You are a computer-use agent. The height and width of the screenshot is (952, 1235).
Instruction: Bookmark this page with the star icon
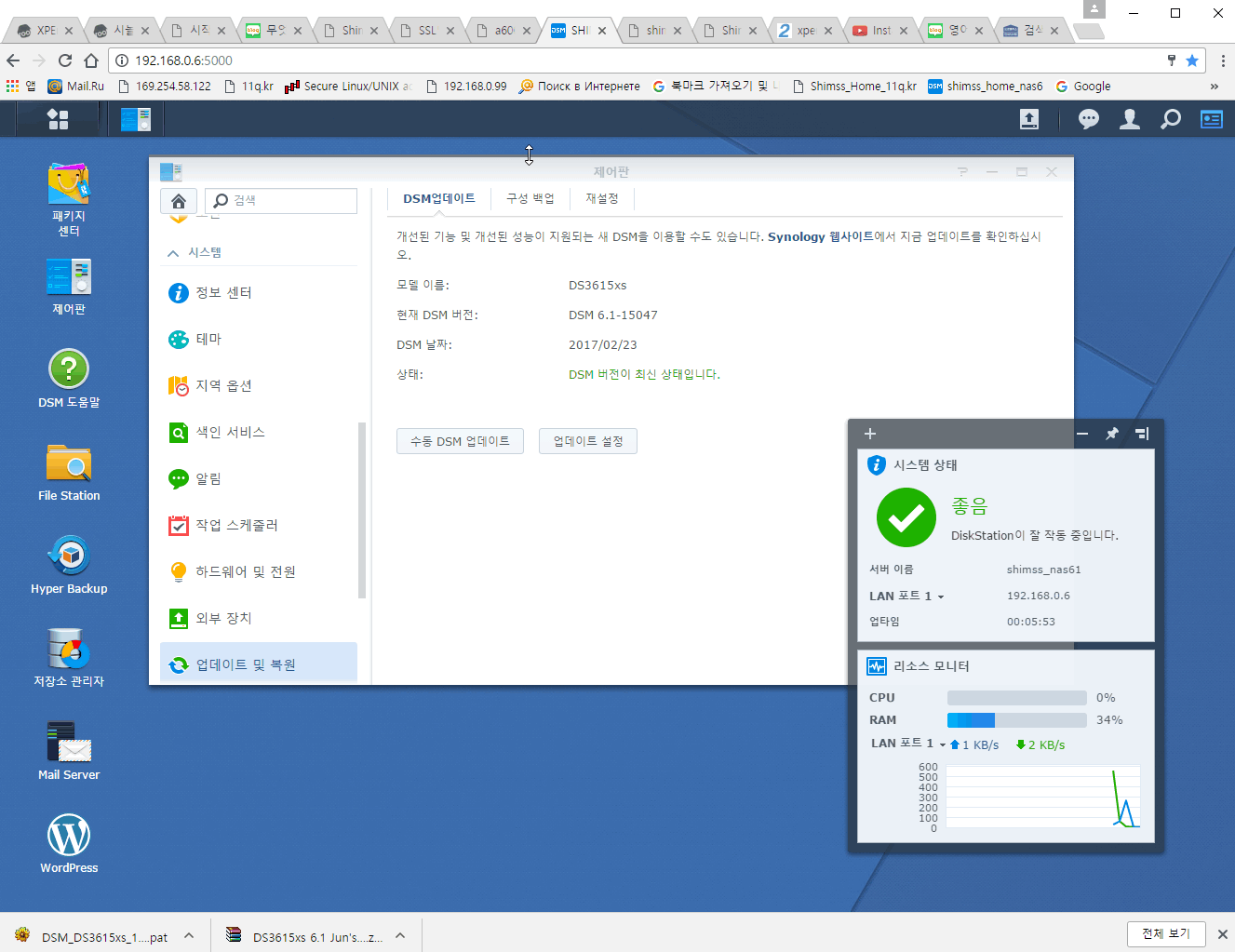click(x=1192, y=60)
